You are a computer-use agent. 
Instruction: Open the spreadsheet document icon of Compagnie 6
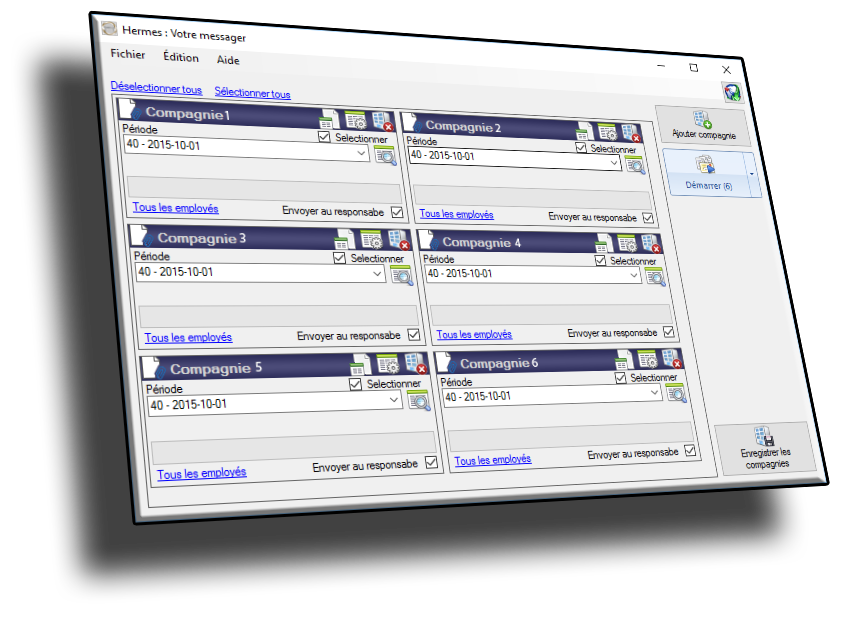[x=624, y=360]
